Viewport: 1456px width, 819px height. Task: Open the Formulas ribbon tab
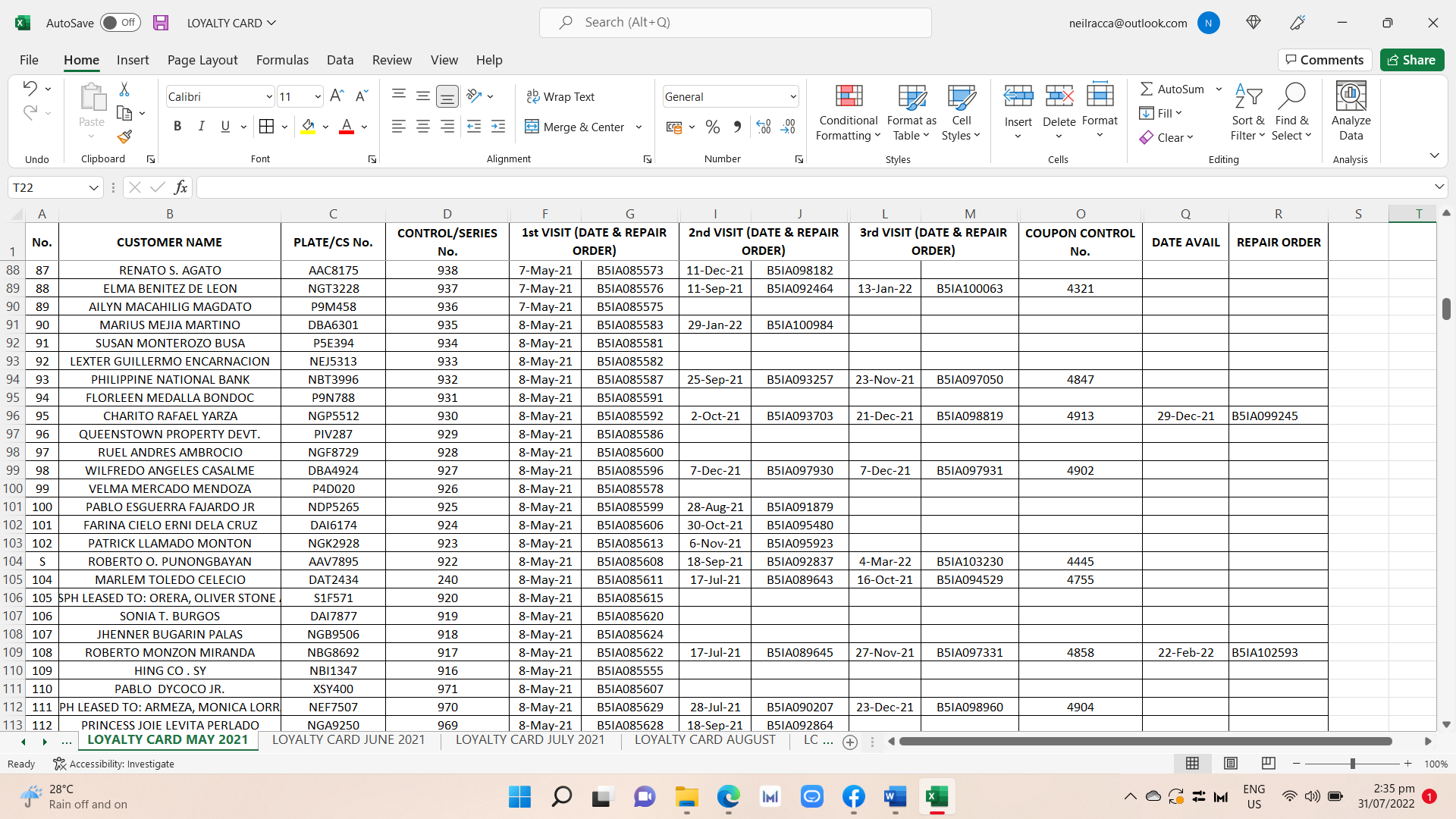282,60
